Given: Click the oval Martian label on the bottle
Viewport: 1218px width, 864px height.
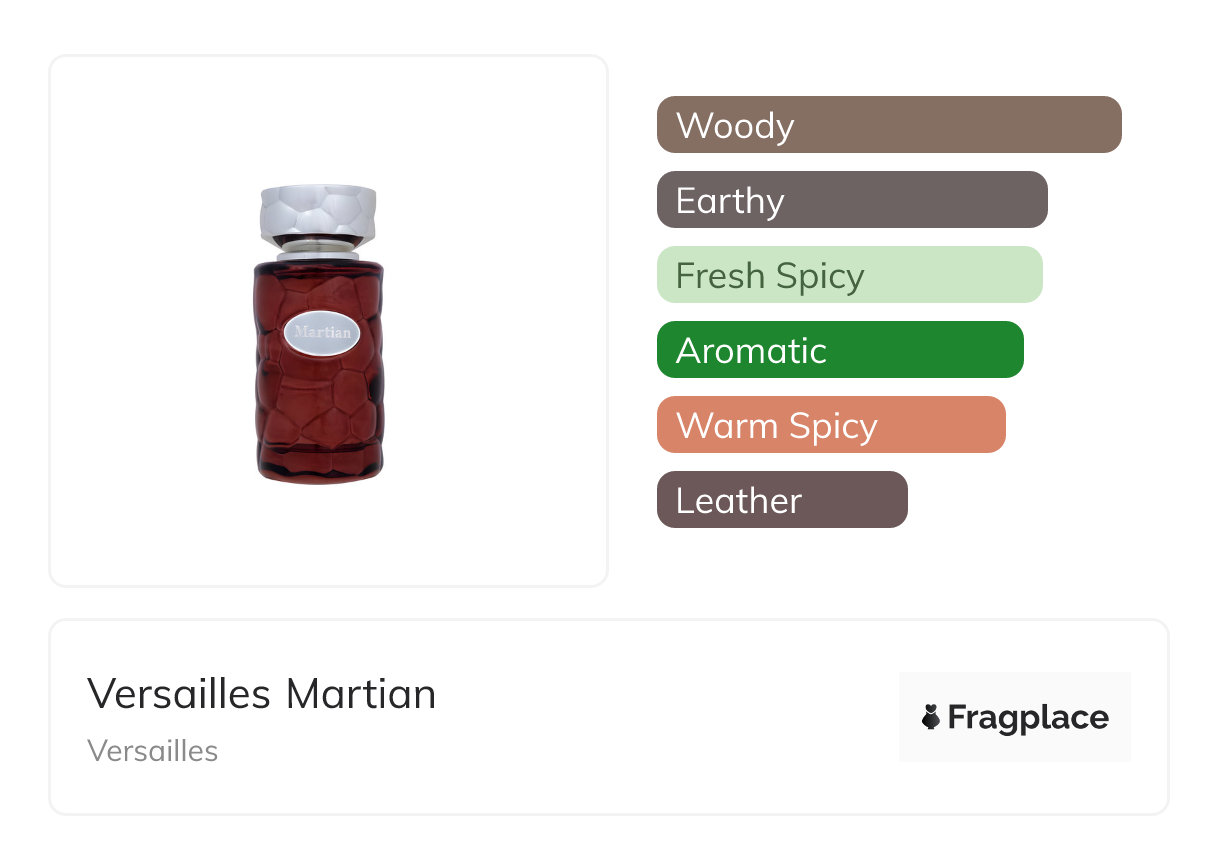Looking at the screenshot, I should tap(322, 333).
